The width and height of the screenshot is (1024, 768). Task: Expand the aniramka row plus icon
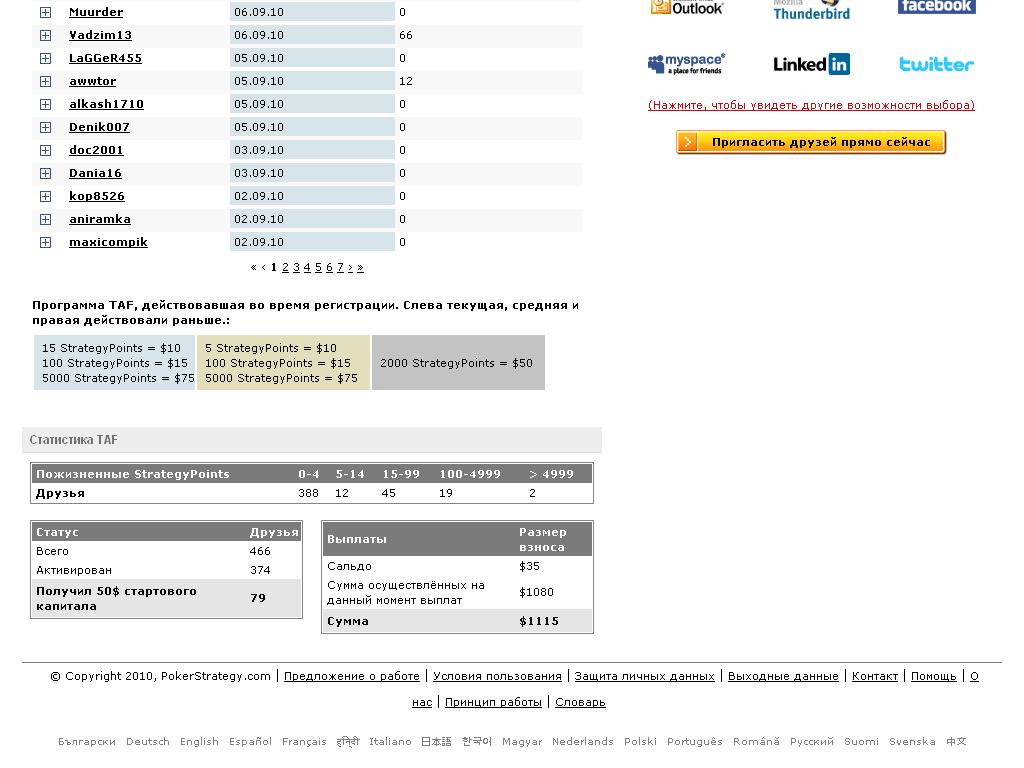click(45, 219)
